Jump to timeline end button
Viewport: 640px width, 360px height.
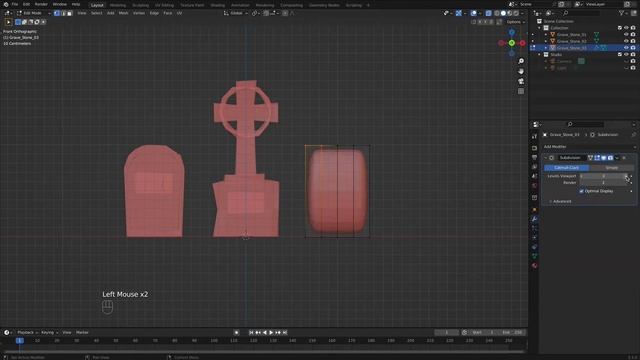coord(285,332)
